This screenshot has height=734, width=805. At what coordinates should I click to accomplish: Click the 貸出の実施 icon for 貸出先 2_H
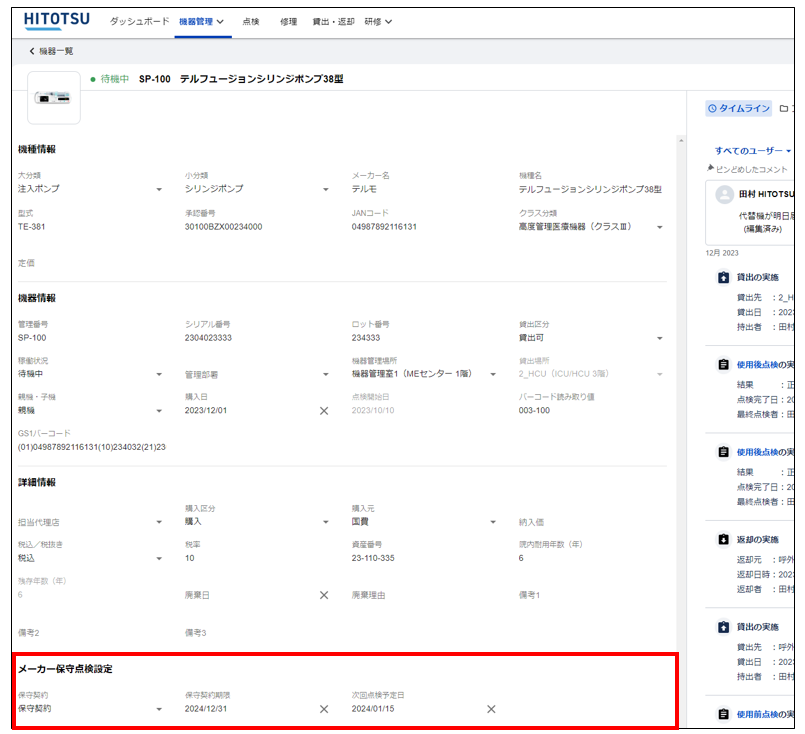click(723, 277)
